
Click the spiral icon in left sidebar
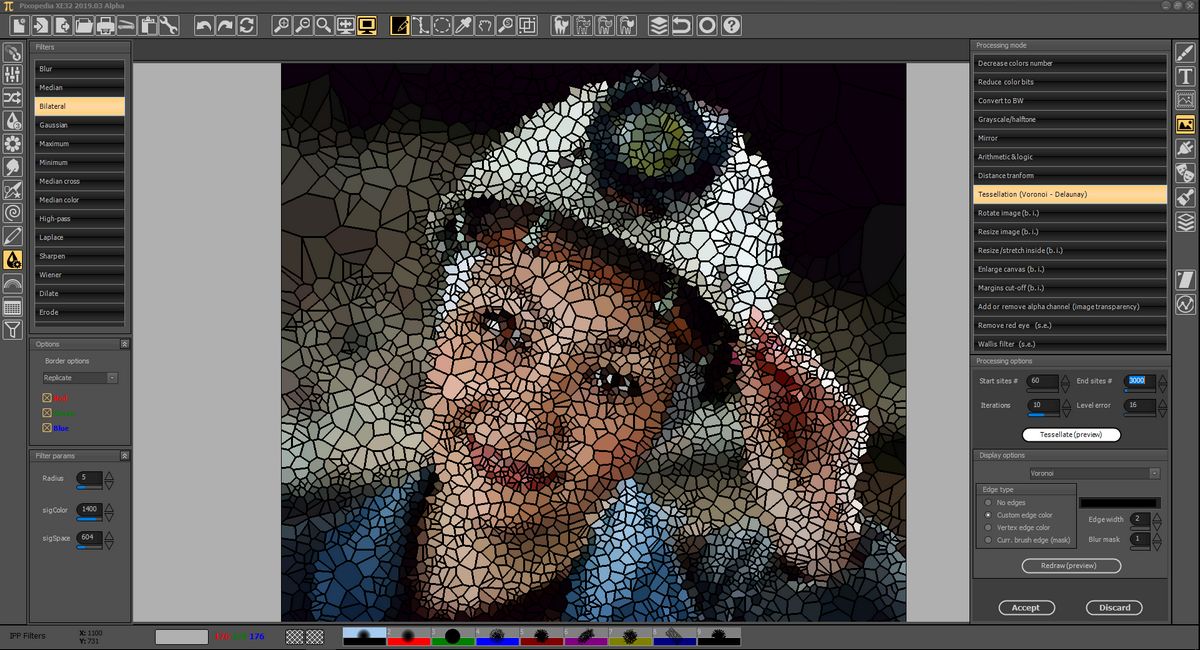[13, 213]
